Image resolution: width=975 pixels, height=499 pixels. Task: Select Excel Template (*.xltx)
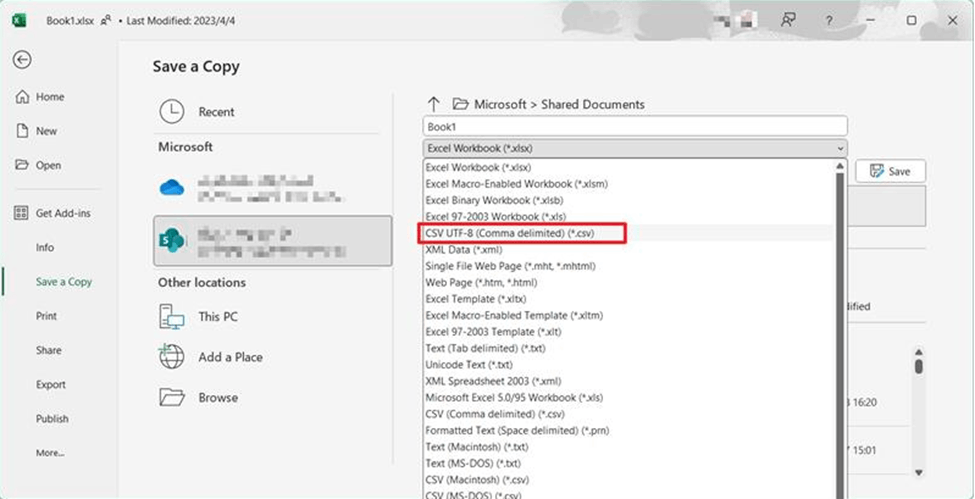[x=628, y=299]
